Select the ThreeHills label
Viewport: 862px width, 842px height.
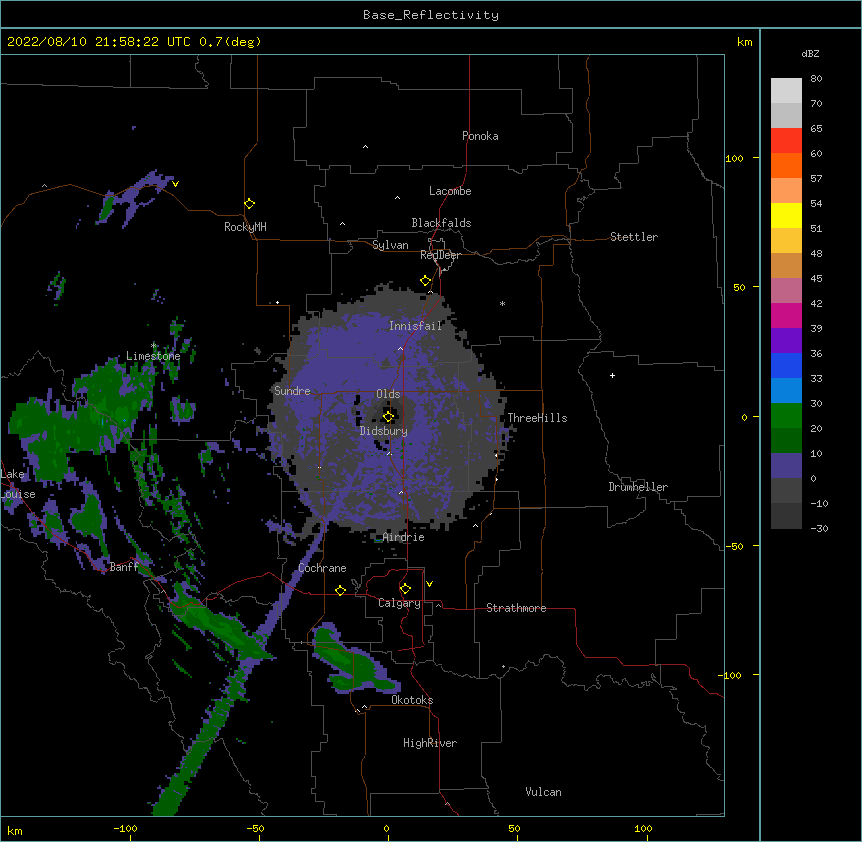(537, 418)
